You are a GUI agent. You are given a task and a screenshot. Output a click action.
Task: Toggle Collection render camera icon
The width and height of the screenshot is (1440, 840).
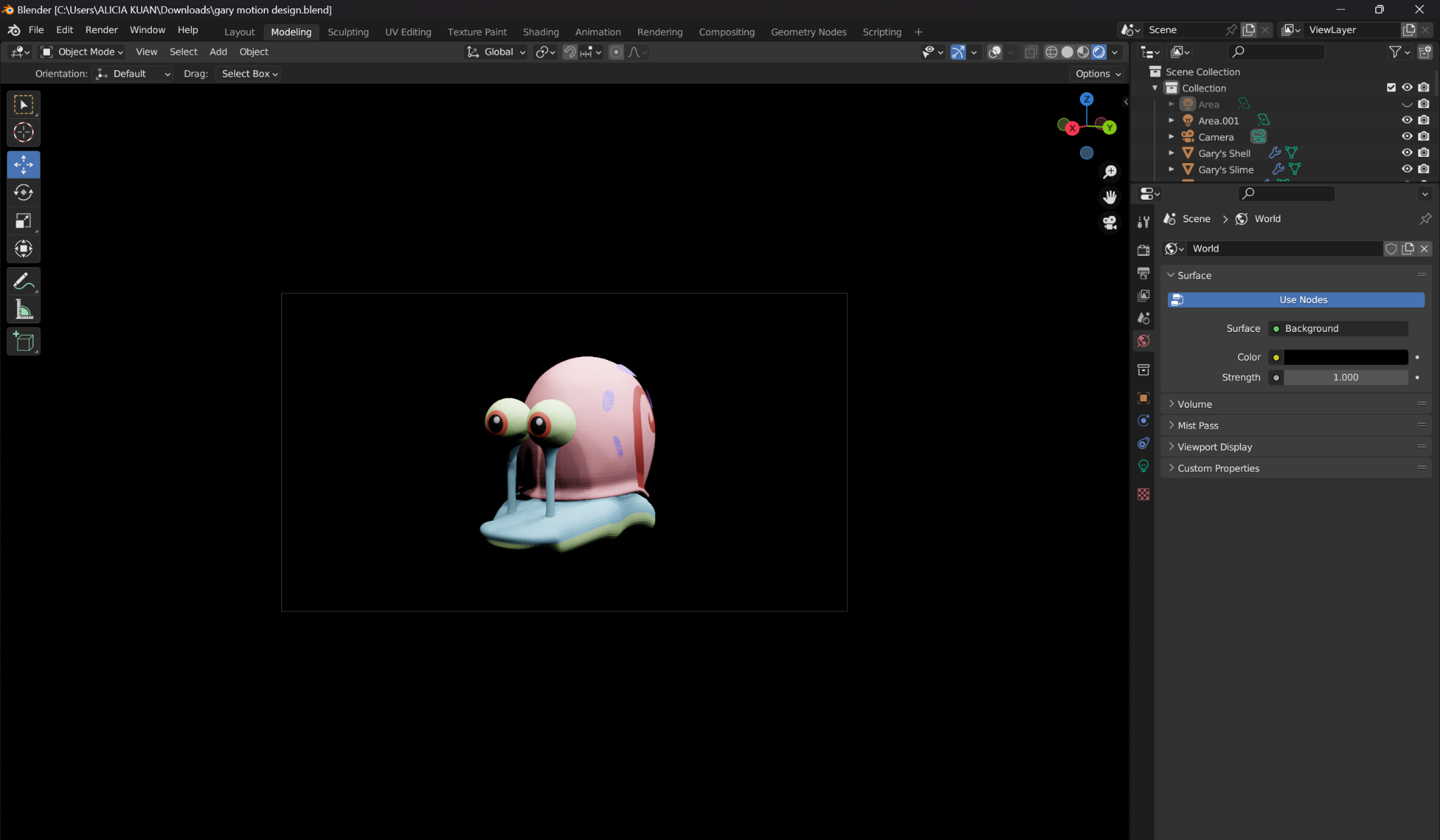click(x=1424, y=88)
